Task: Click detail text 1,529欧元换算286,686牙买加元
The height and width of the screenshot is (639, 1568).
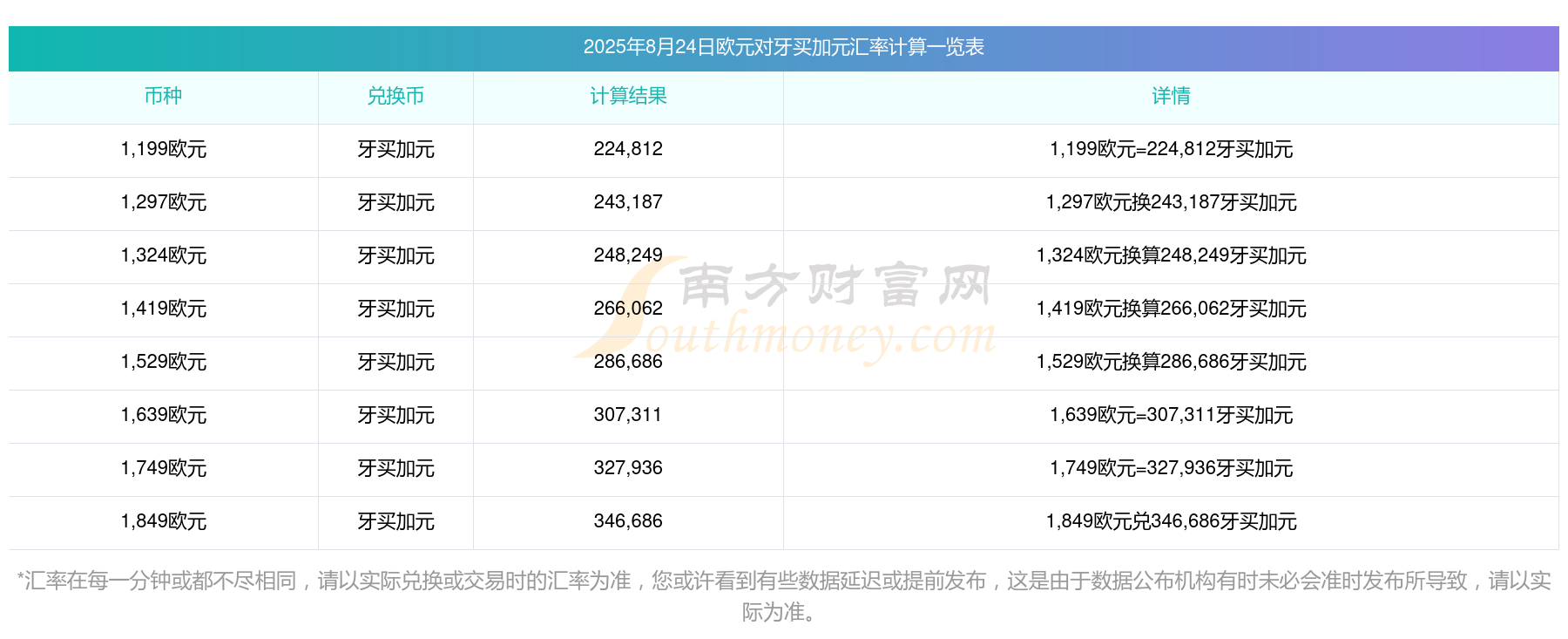Action: coord(1171,362)
